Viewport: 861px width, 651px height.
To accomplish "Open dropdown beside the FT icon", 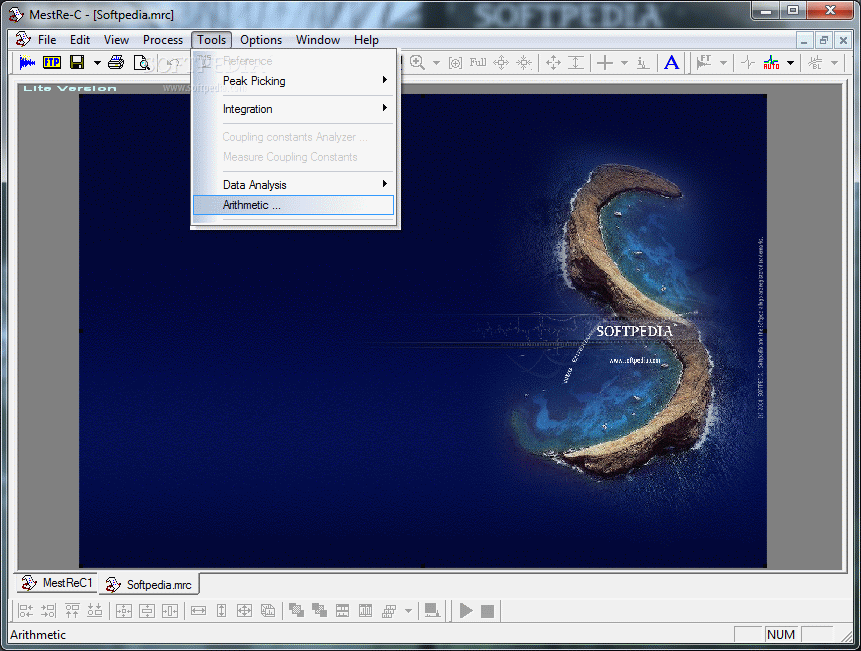I will (x=723, y=63).
